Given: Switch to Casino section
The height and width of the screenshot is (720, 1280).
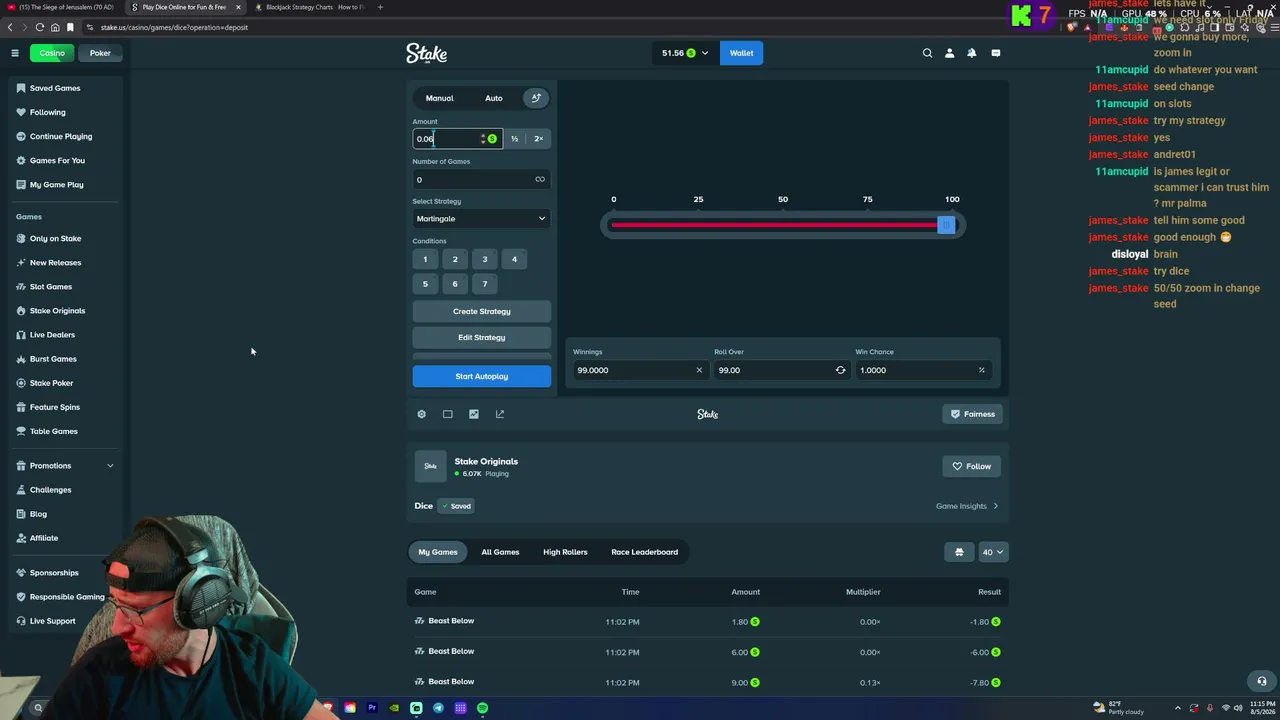Looking at the screenshot, I should pos(52,53).
